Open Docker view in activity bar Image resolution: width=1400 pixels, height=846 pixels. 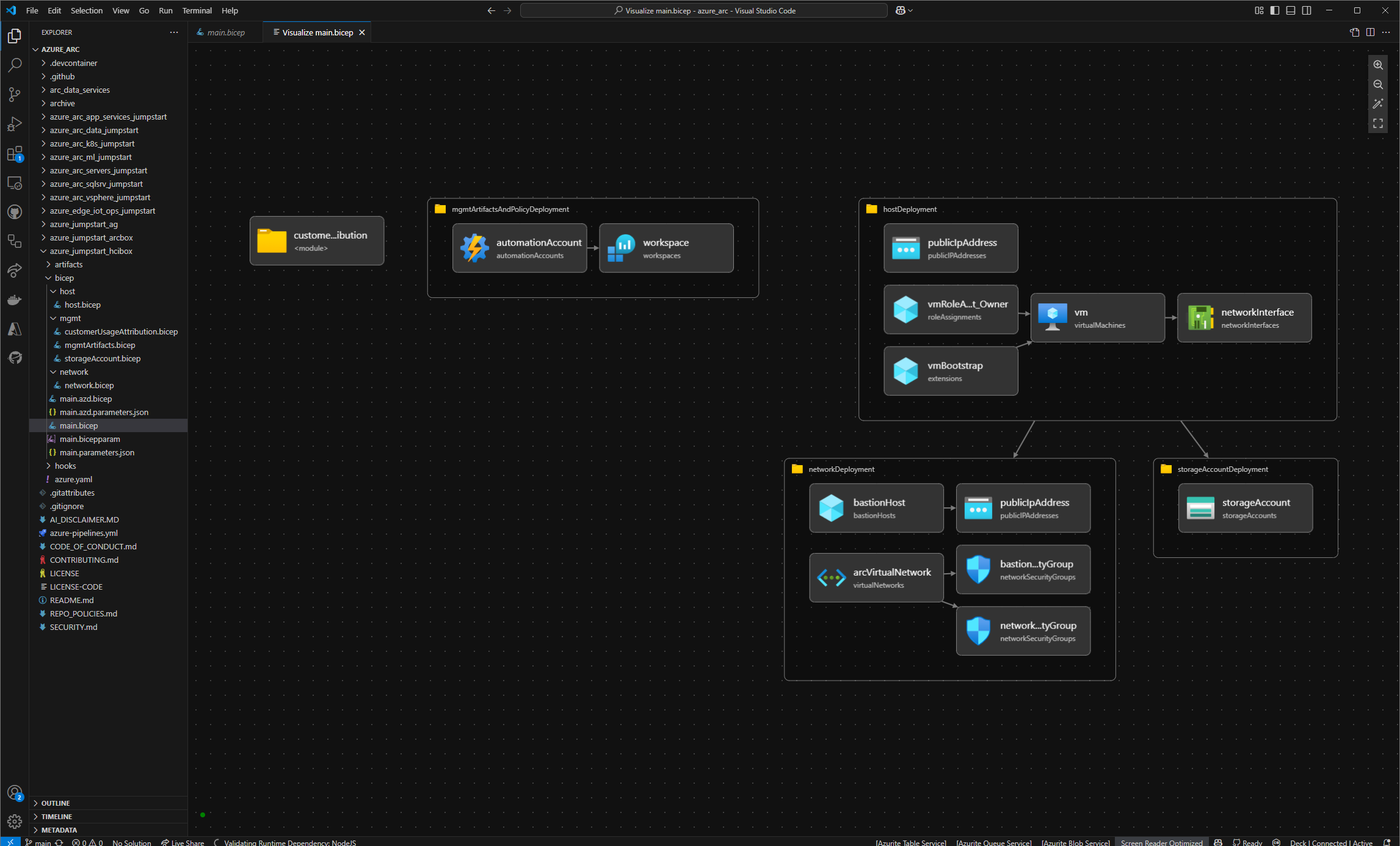(x=15, y=300)
